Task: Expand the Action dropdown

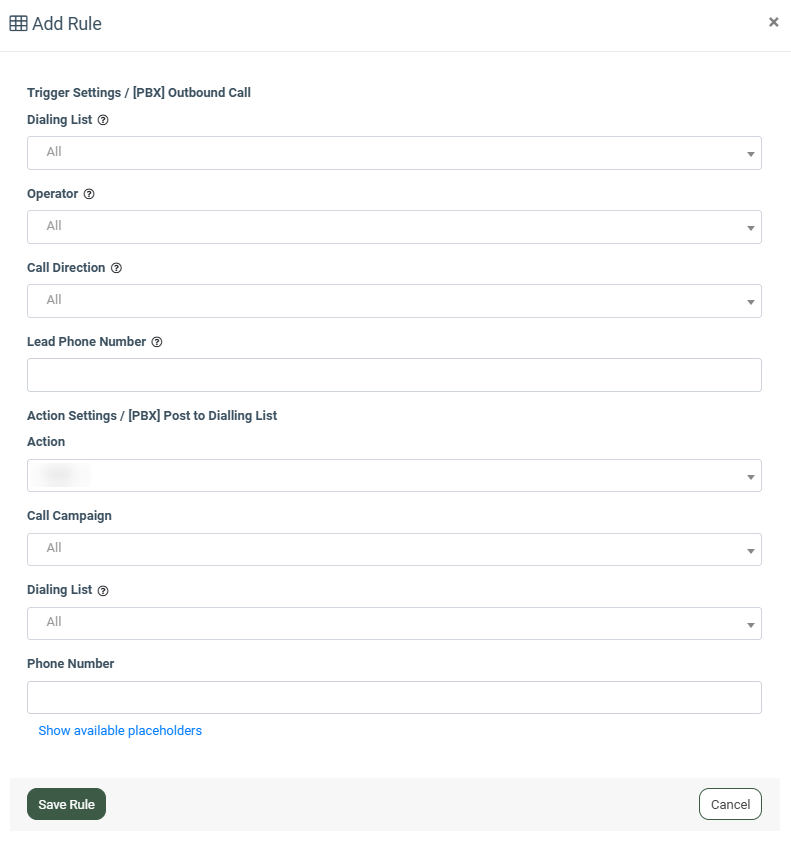Action: pos(394,476)
